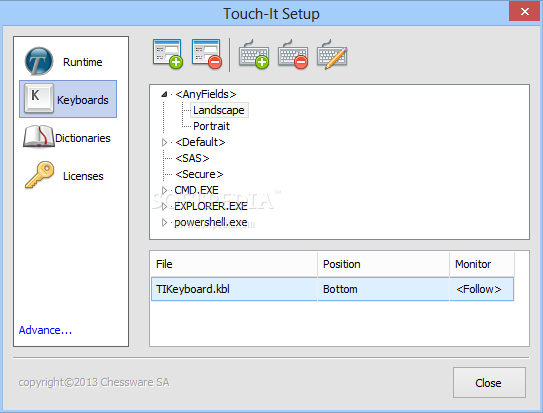Click the add keyboard icon

click(x=254, y=54)
